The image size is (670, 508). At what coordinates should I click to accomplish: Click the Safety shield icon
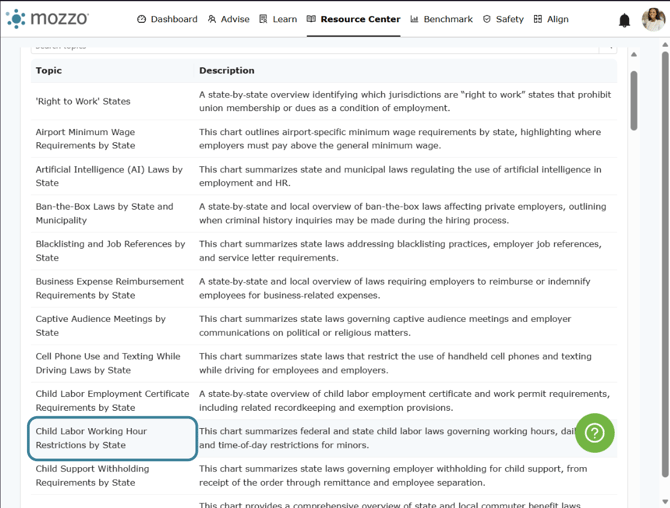487,19
